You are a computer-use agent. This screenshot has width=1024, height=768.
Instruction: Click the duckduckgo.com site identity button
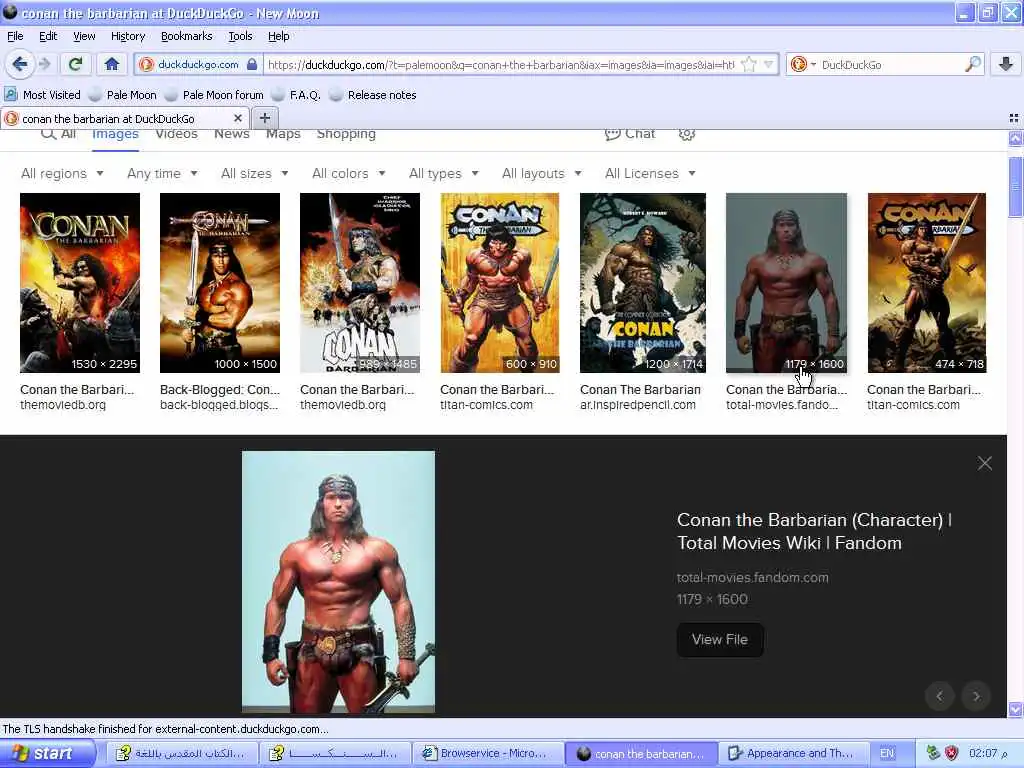tap(199, 64)
